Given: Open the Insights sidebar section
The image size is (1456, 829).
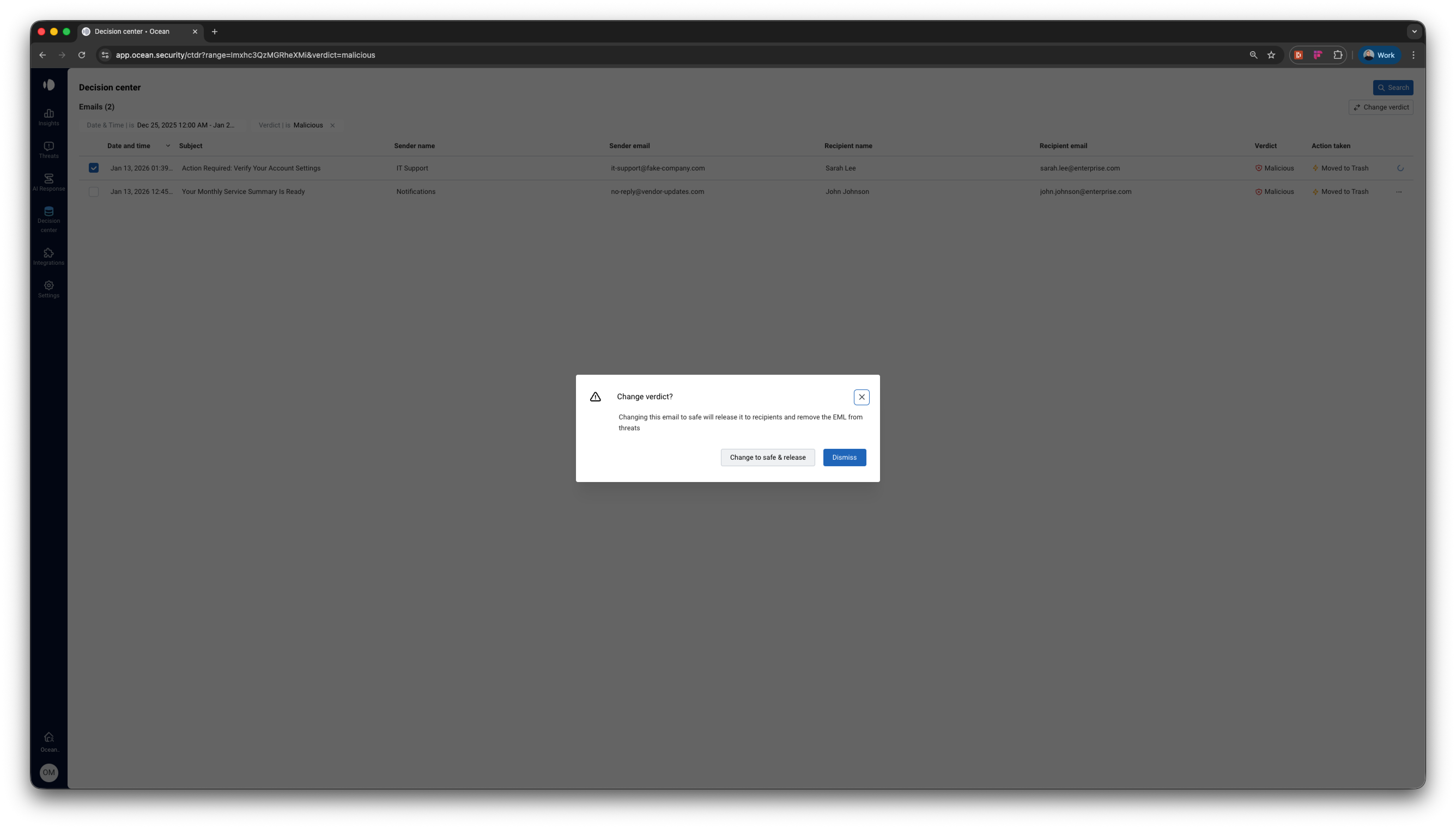Looking at the screenshot, I should pyautogui.click(x=48, y=117).
